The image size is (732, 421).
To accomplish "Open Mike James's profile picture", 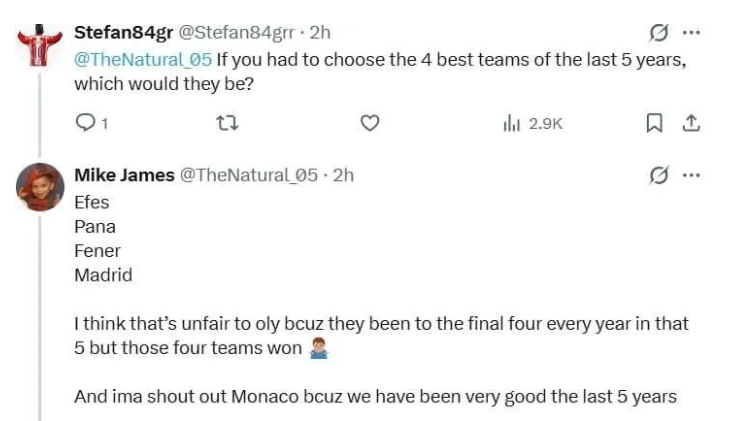I will coord(41,187).
